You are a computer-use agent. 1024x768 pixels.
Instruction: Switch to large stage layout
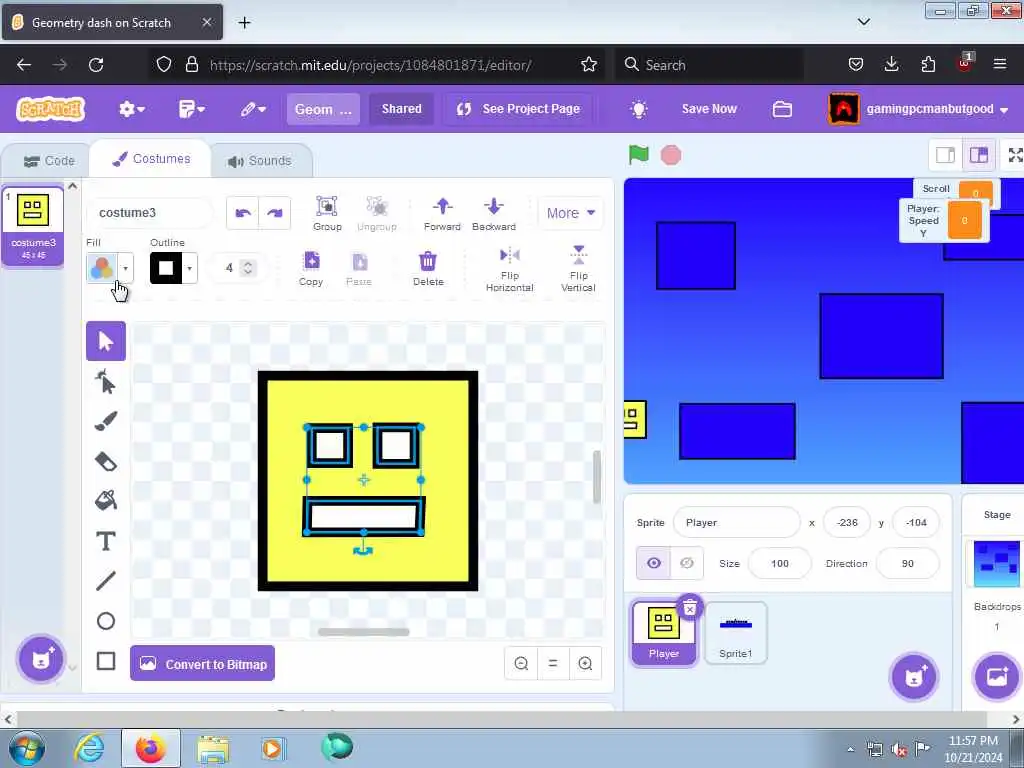(x=978, y=155)
